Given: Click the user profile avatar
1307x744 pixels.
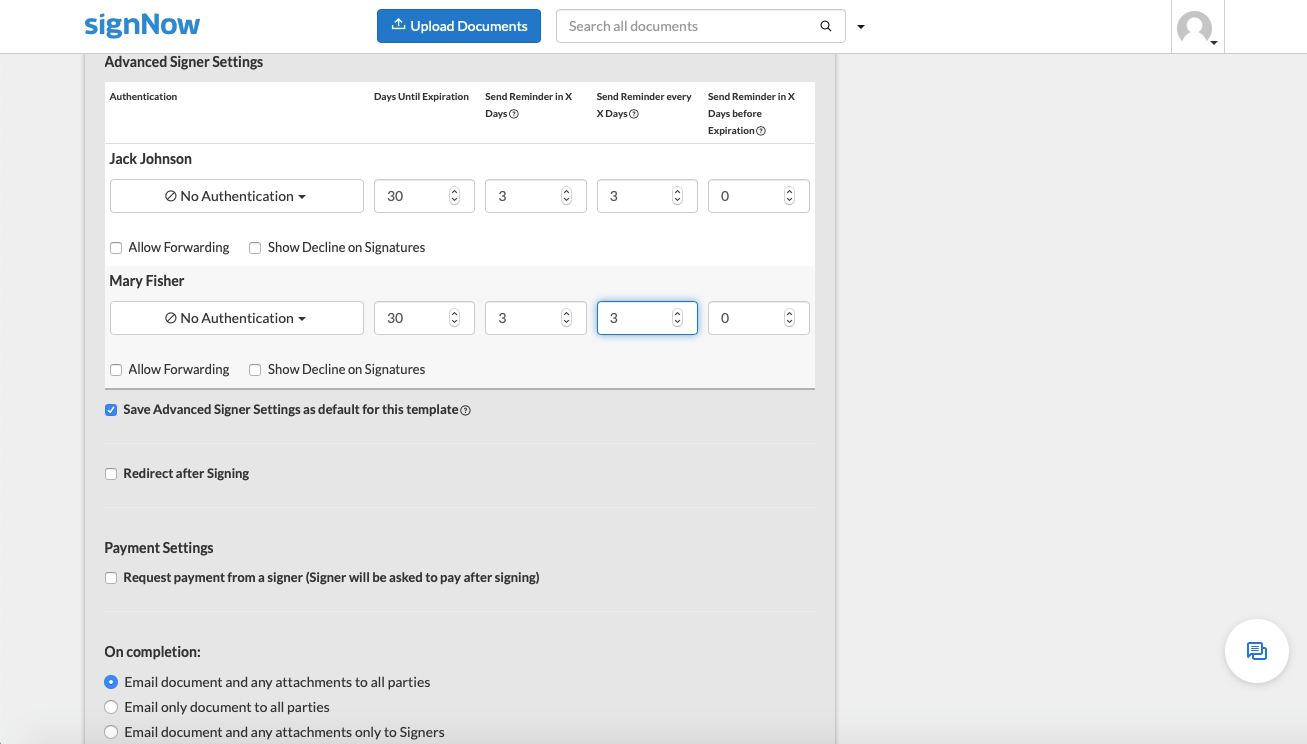Looking at the screenshot, I should click(x=1194, y=28).
